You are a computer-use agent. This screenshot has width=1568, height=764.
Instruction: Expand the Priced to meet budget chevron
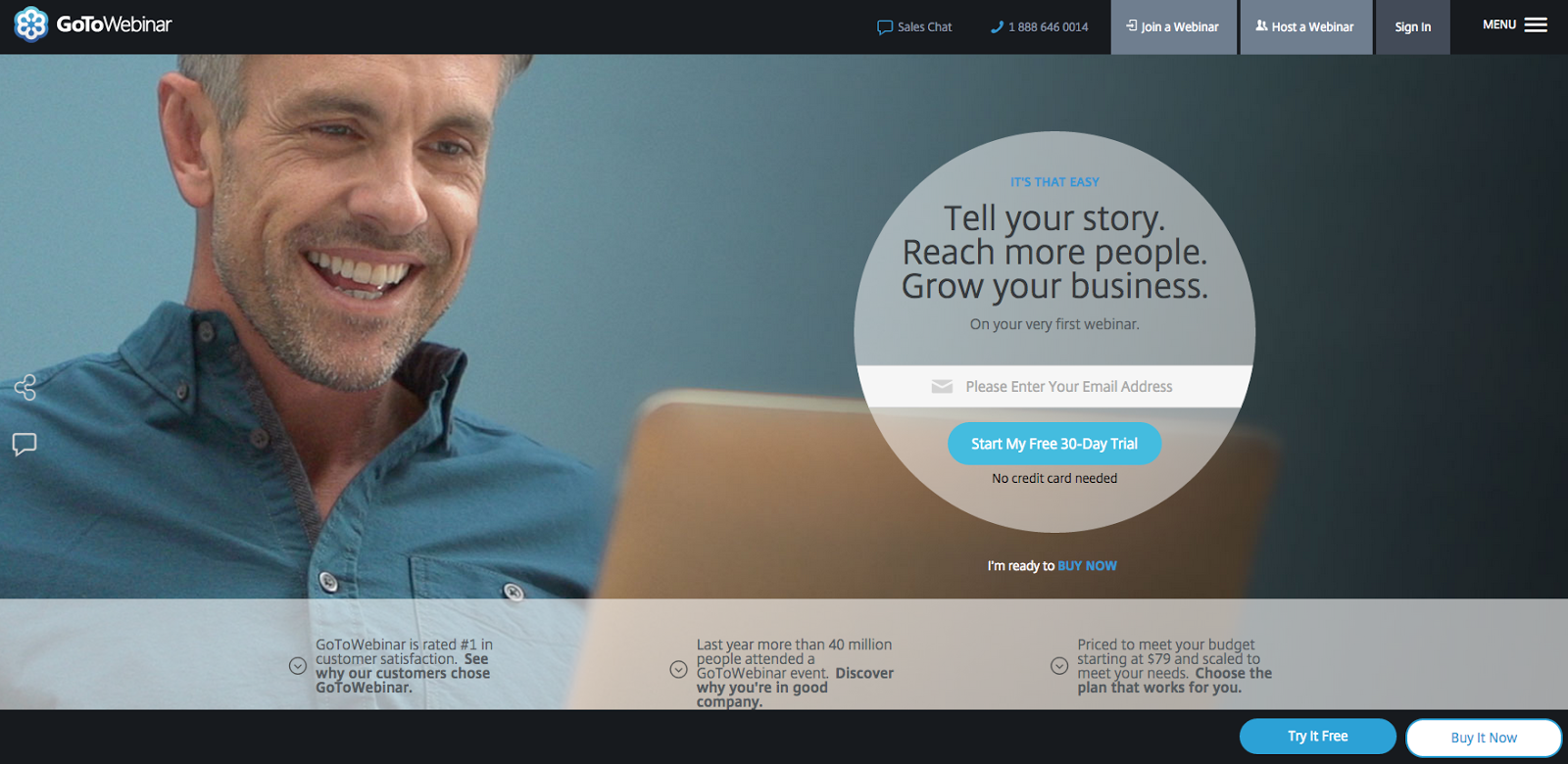click(1059, 666)
